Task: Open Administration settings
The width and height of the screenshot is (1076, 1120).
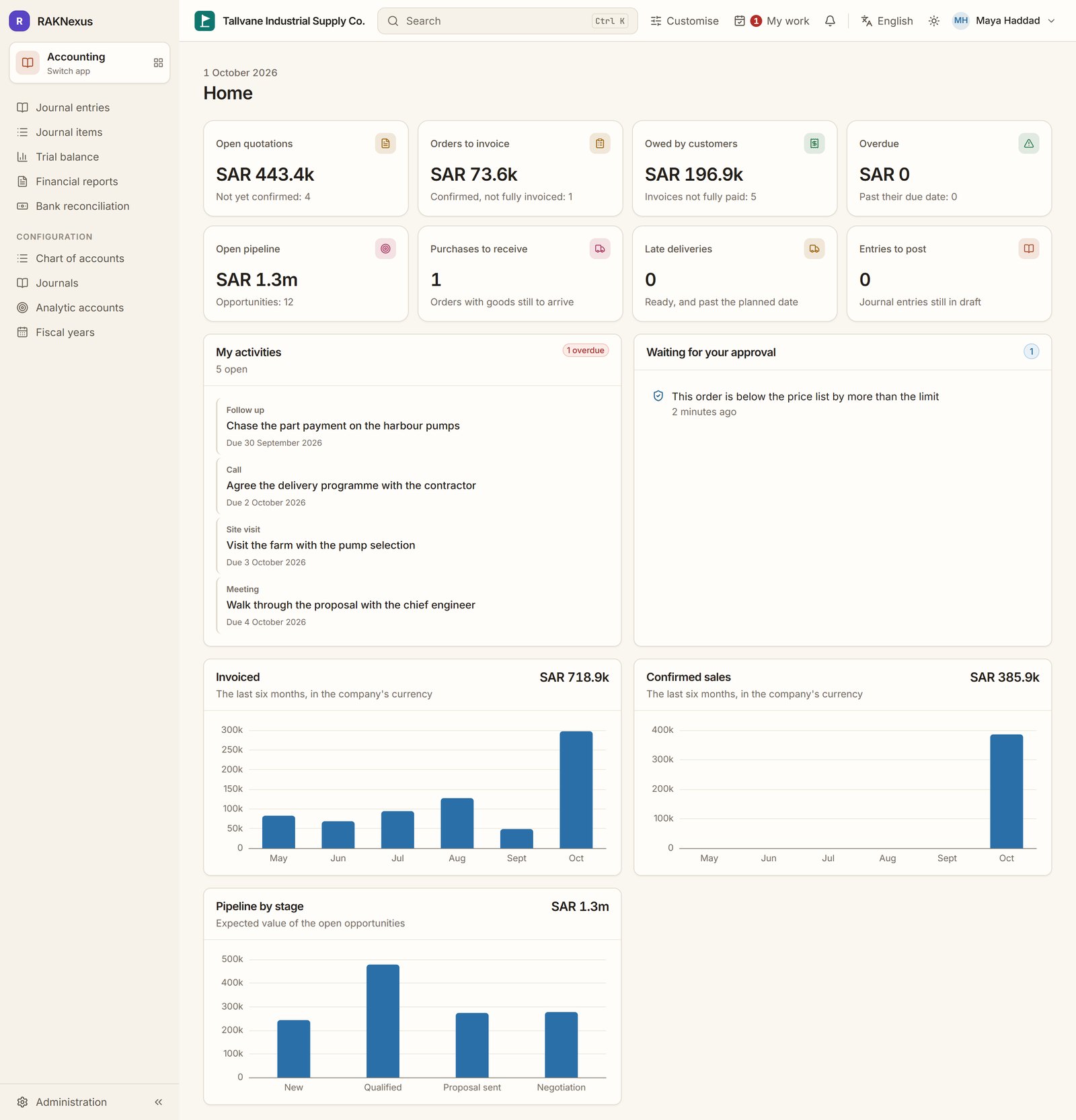Action: click(71, 1102)
